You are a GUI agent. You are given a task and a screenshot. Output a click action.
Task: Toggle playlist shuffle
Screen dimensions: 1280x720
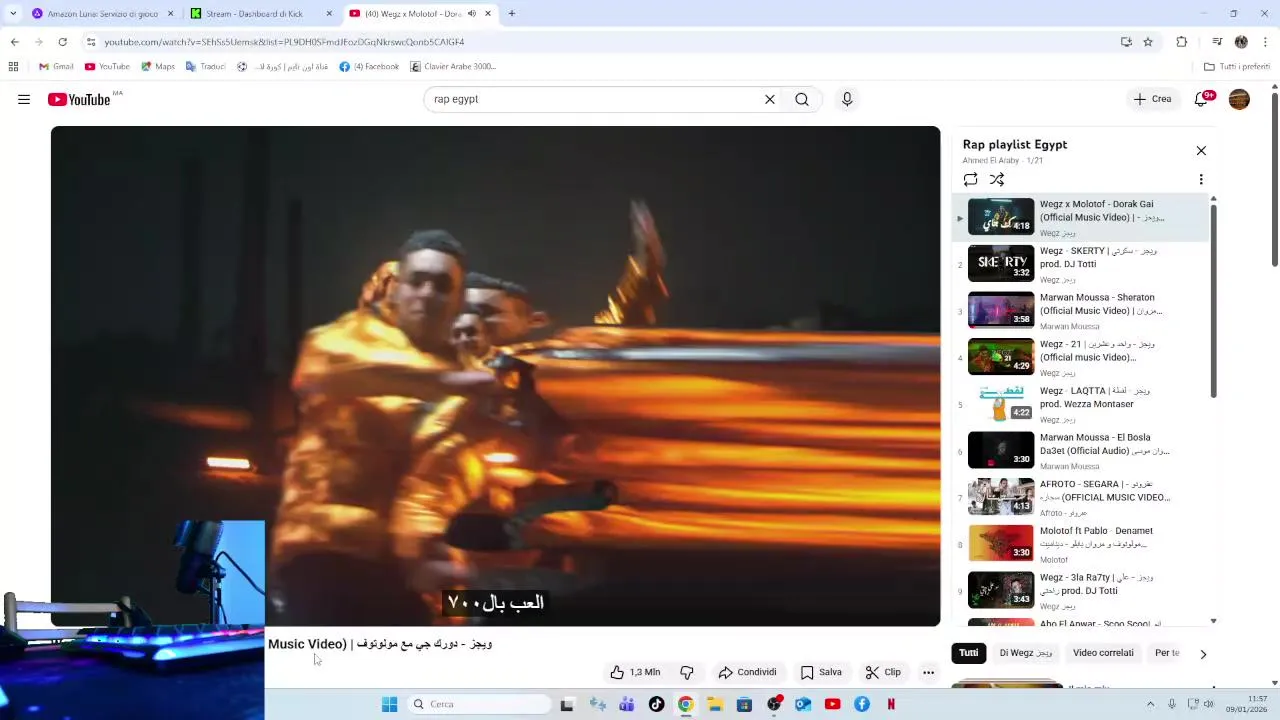997,179
